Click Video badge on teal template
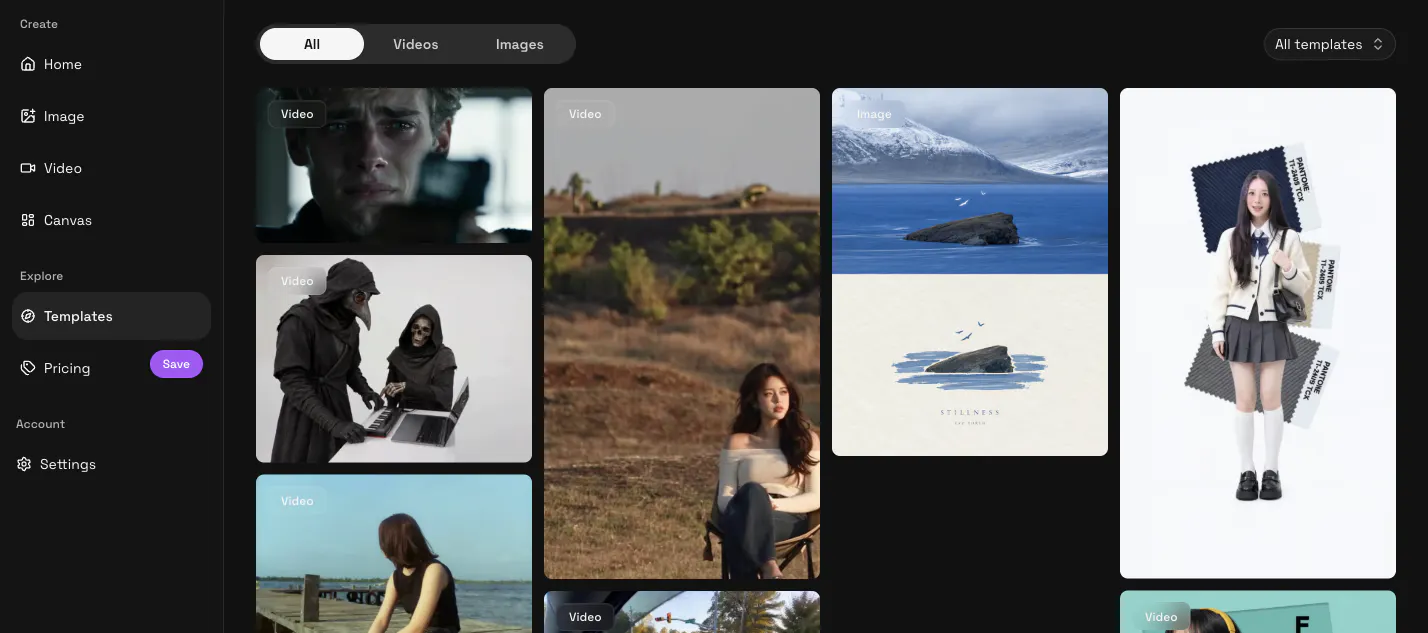The image size is (1428, 633). [x=1161, y=617]
